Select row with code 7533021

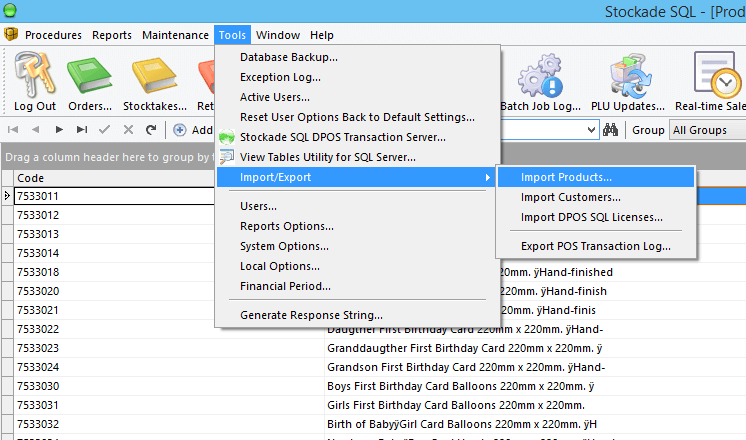click(114, 310)
